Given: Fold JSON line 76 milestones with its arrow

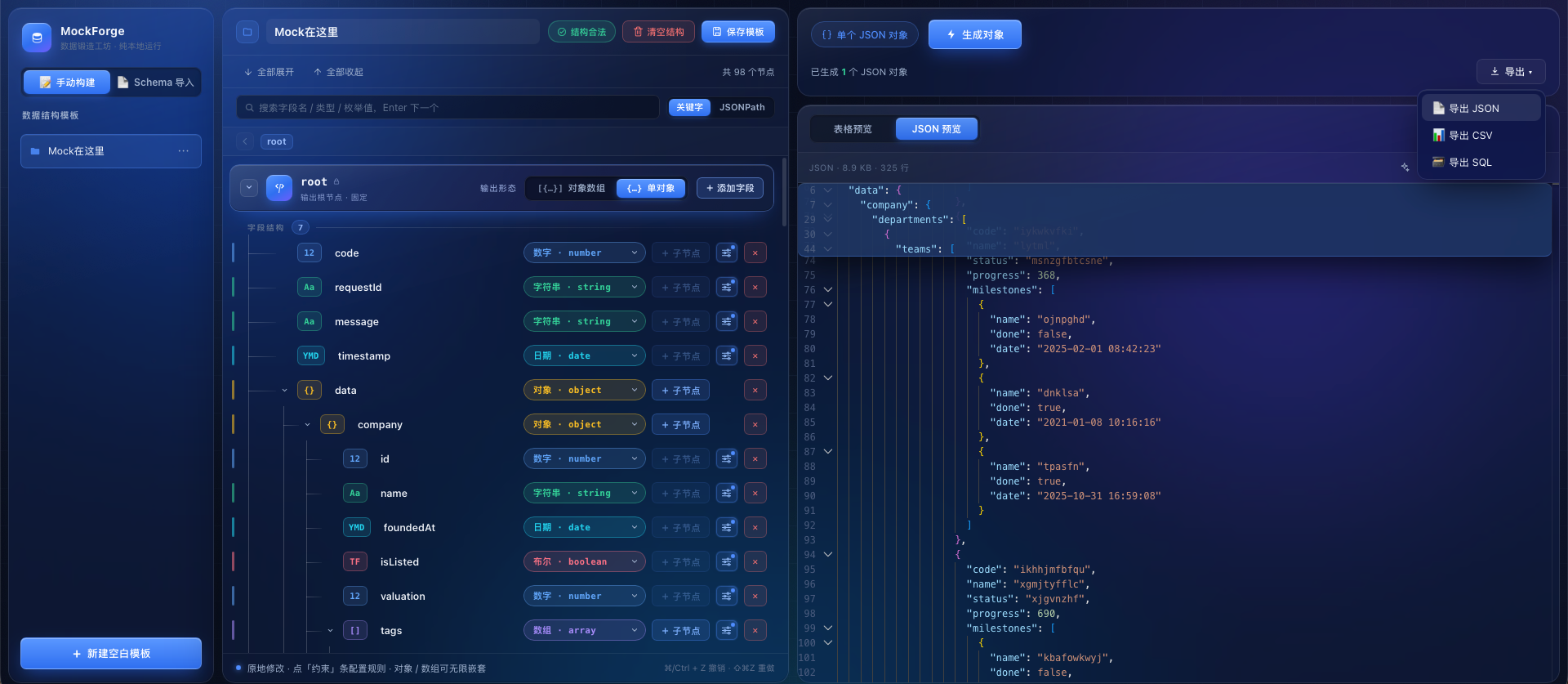Looking at the screenshot, I should click(x=828, y=290).
